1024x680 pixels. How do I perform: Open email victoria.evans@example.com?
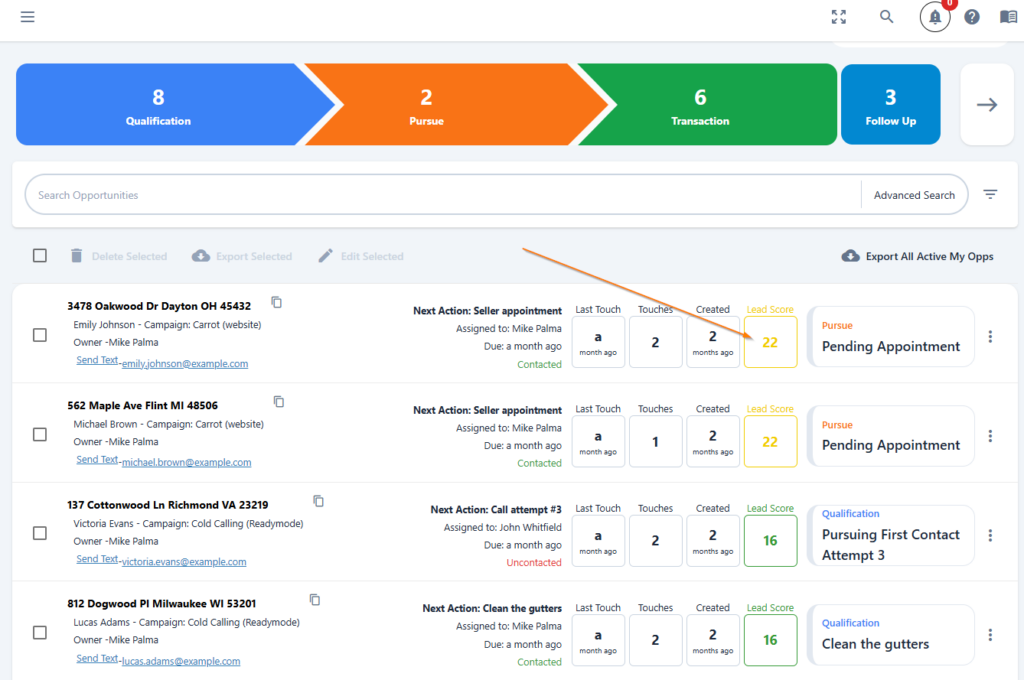[184, 562]
